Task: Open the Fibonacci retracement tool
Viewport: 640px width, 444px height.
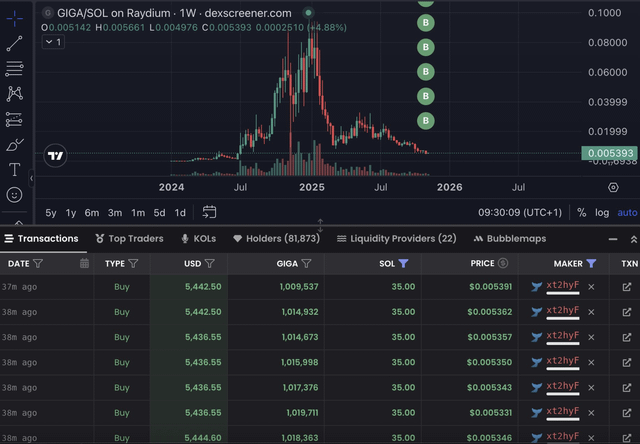Action: tap(15, 68)
